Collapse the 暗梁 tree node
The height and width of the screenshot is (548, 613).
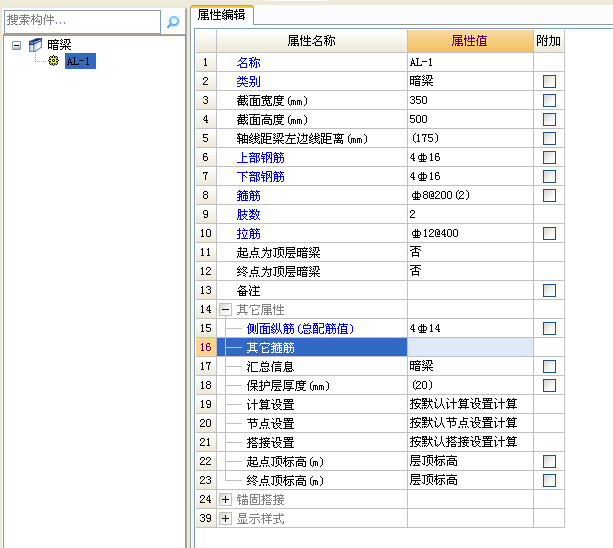point(17,45)
